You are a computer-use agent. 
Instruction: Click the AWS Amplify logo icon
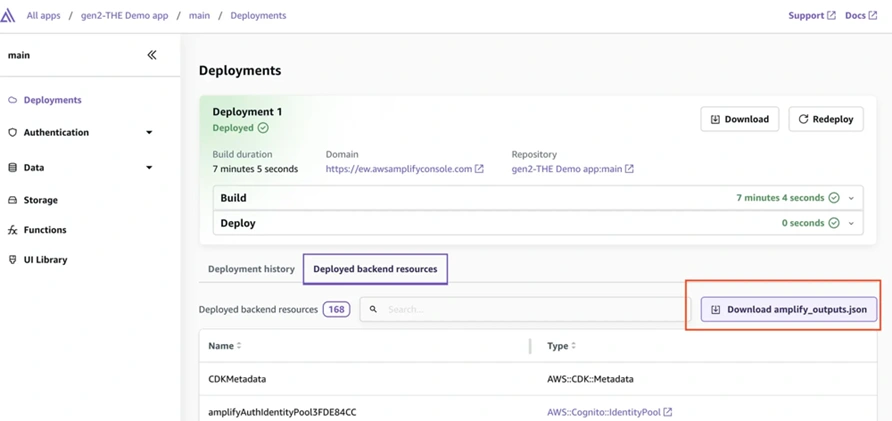point(8,16)
